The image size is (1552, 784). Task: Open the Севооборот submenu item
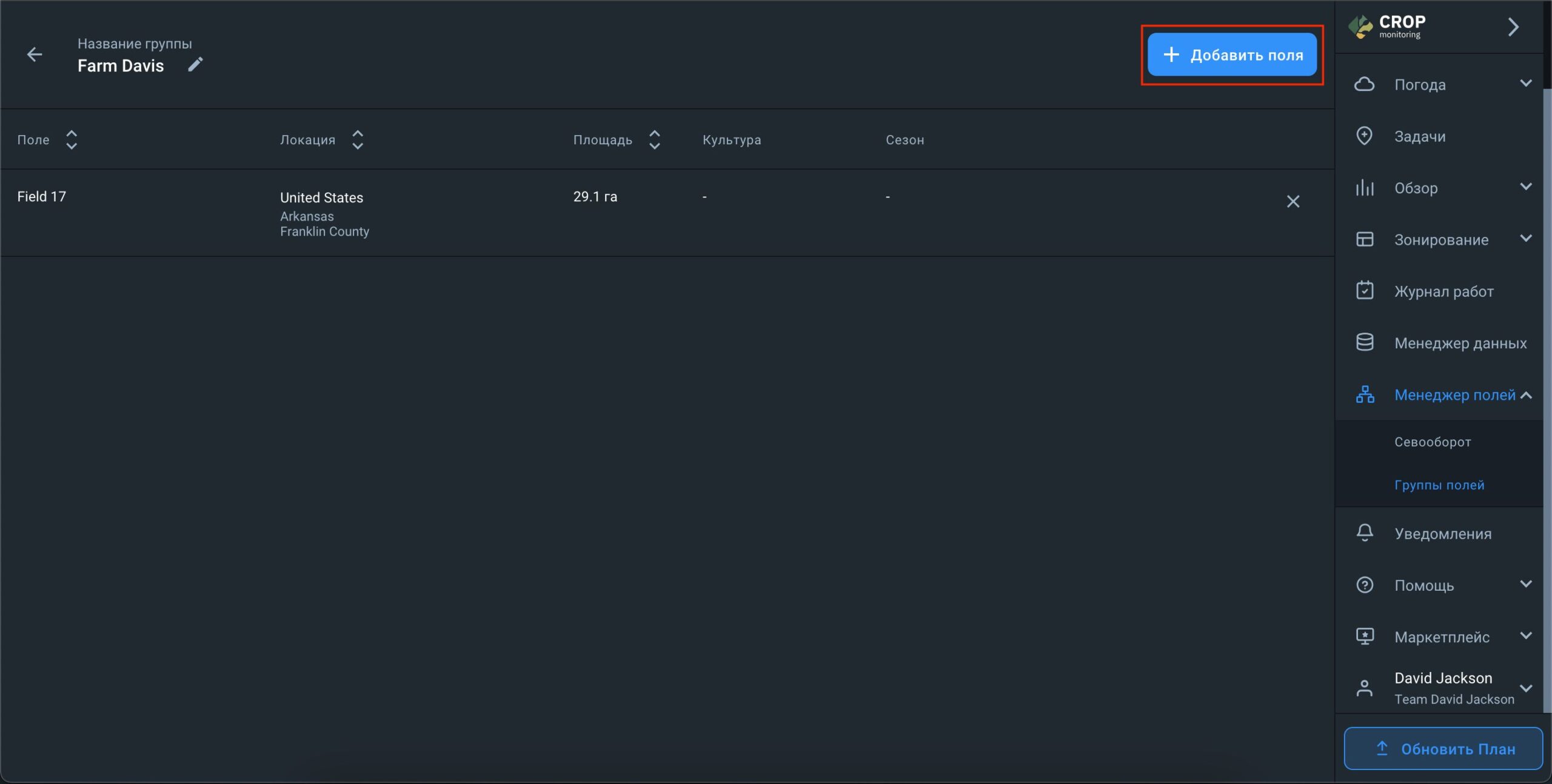pyautogui.click(x=1432, y=442)
